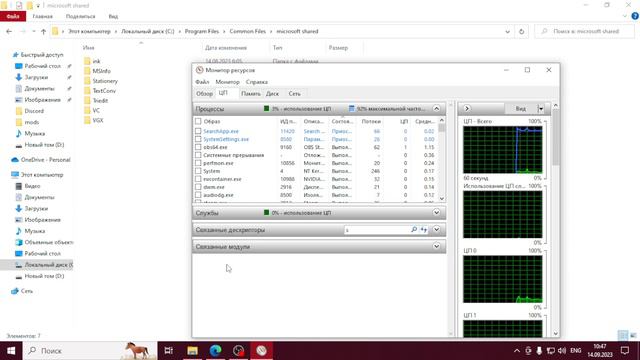This screenshot has height=360, width=640.
Task: Click the Explorer search box
Action: (x=584, y=31)
